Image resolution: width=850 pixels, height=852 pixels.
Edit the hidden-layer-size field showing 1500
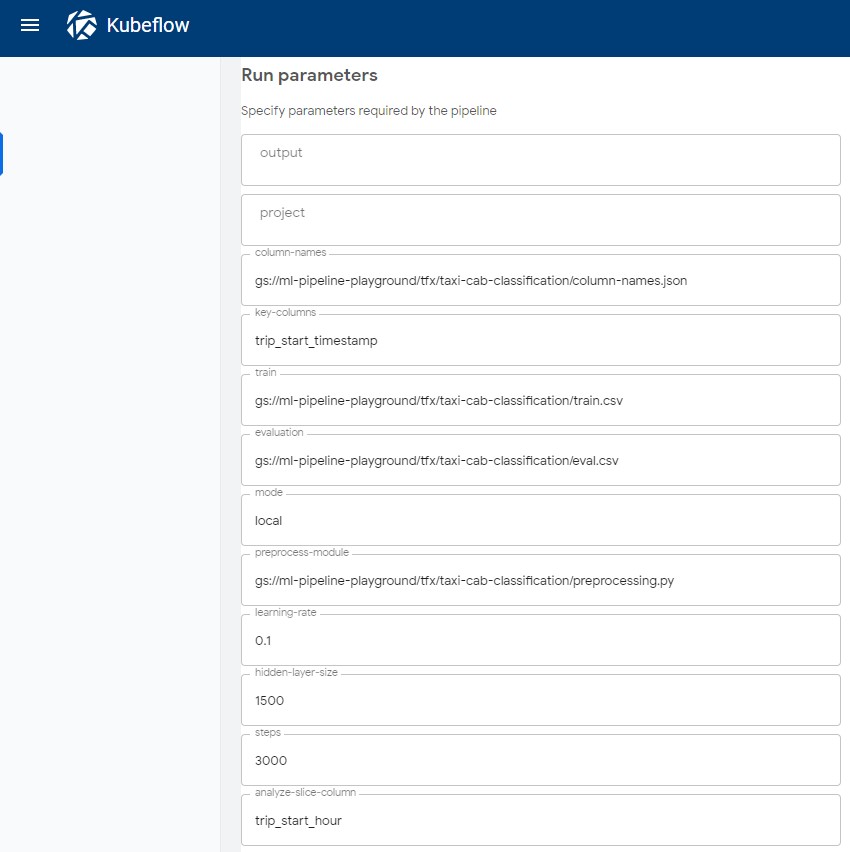541,700
